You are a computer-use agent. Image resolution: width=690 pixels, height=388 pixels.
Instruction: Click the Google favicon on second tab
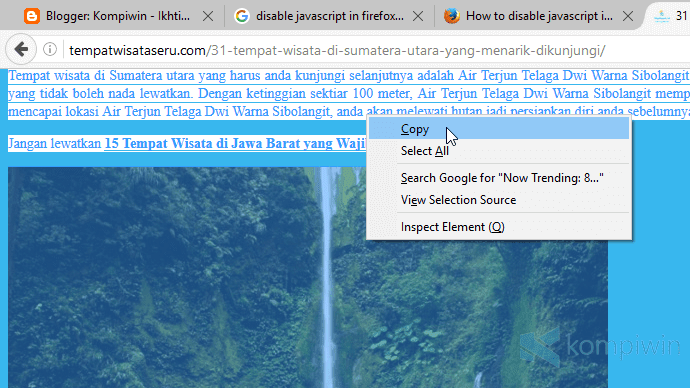click(x=242, y=16)
